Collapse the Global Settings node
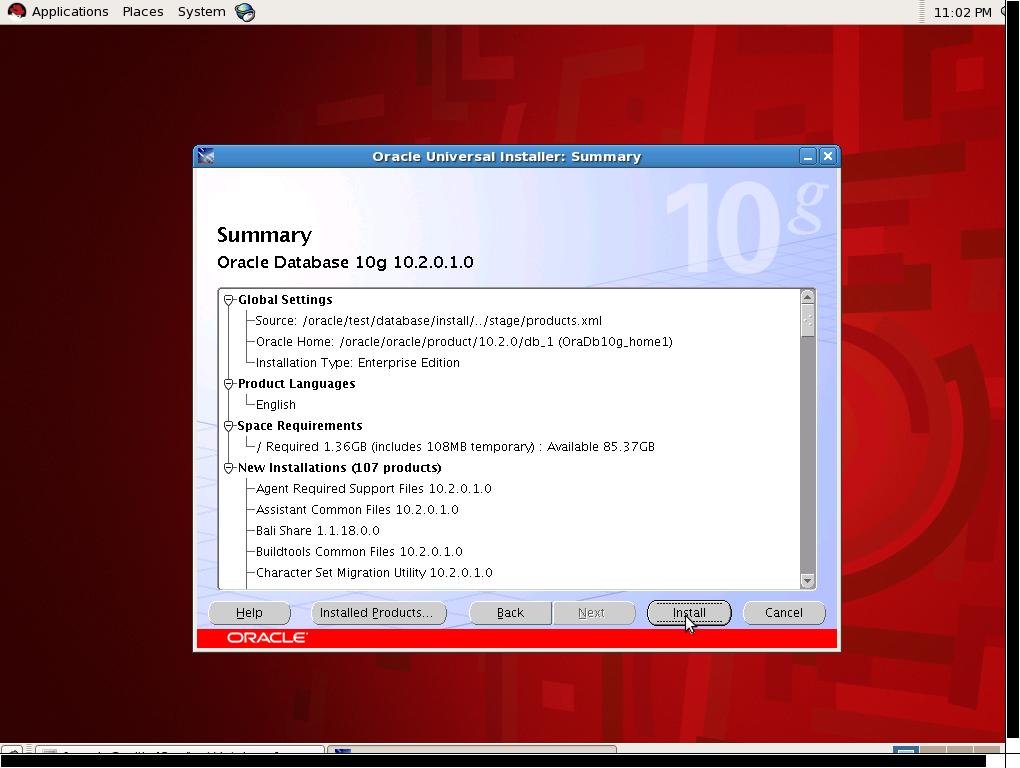The image size is (1020, 768). pyautogui.click(x=228, y=300)
